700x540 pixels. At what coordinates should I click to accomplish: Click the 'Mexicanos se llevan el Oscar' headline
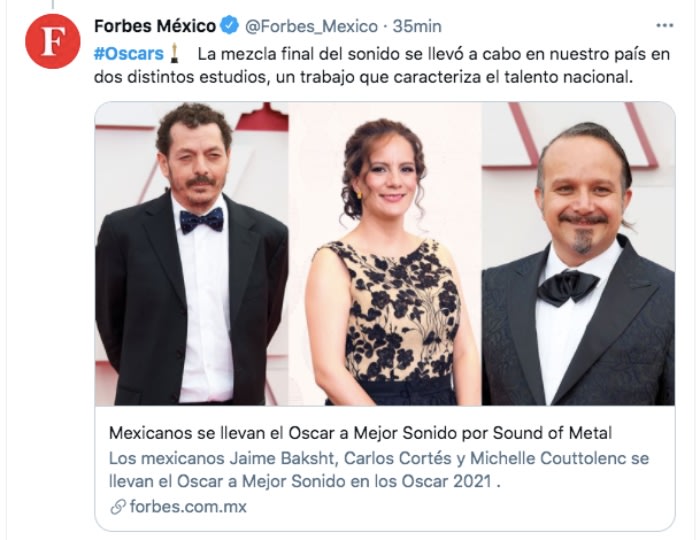(359, 434)
